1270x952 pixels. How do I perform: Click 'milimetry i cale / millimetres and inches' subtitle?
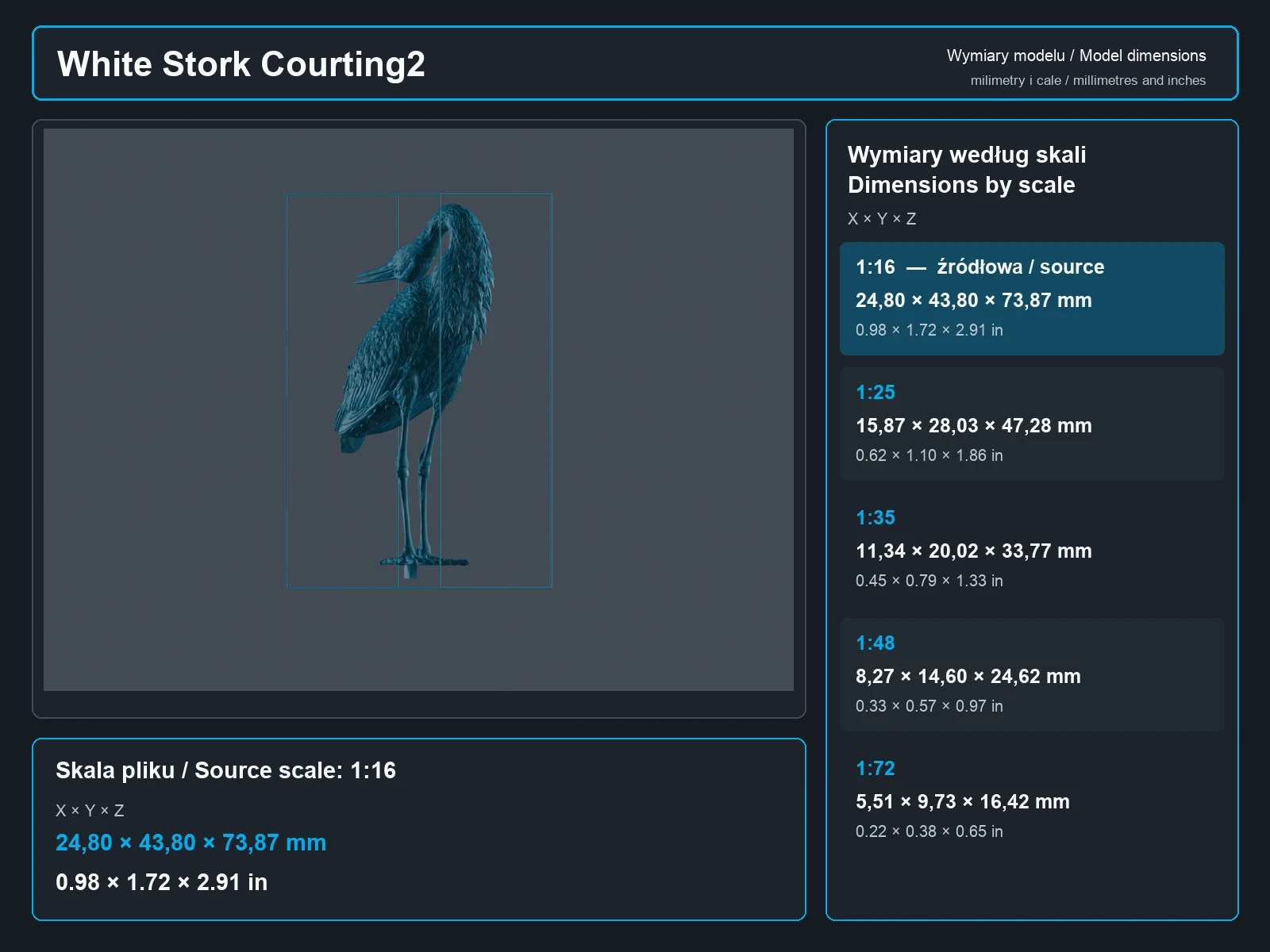(x=1087, y=80)
